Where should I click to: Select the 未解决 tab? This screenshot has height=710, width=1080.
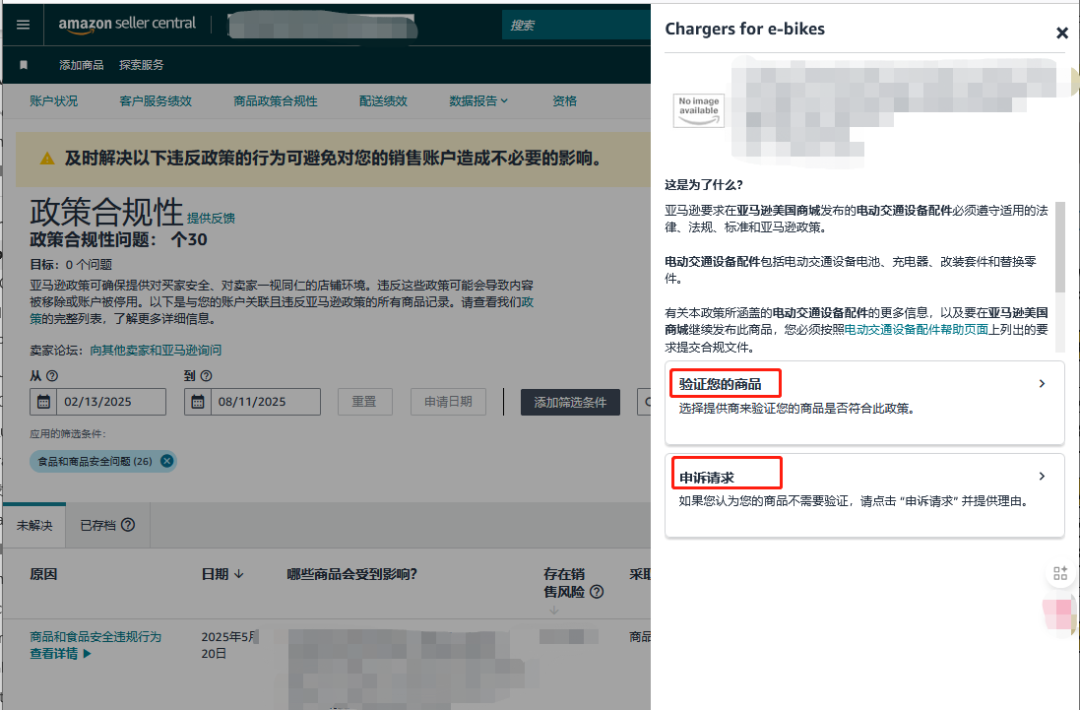click(34, 525)
